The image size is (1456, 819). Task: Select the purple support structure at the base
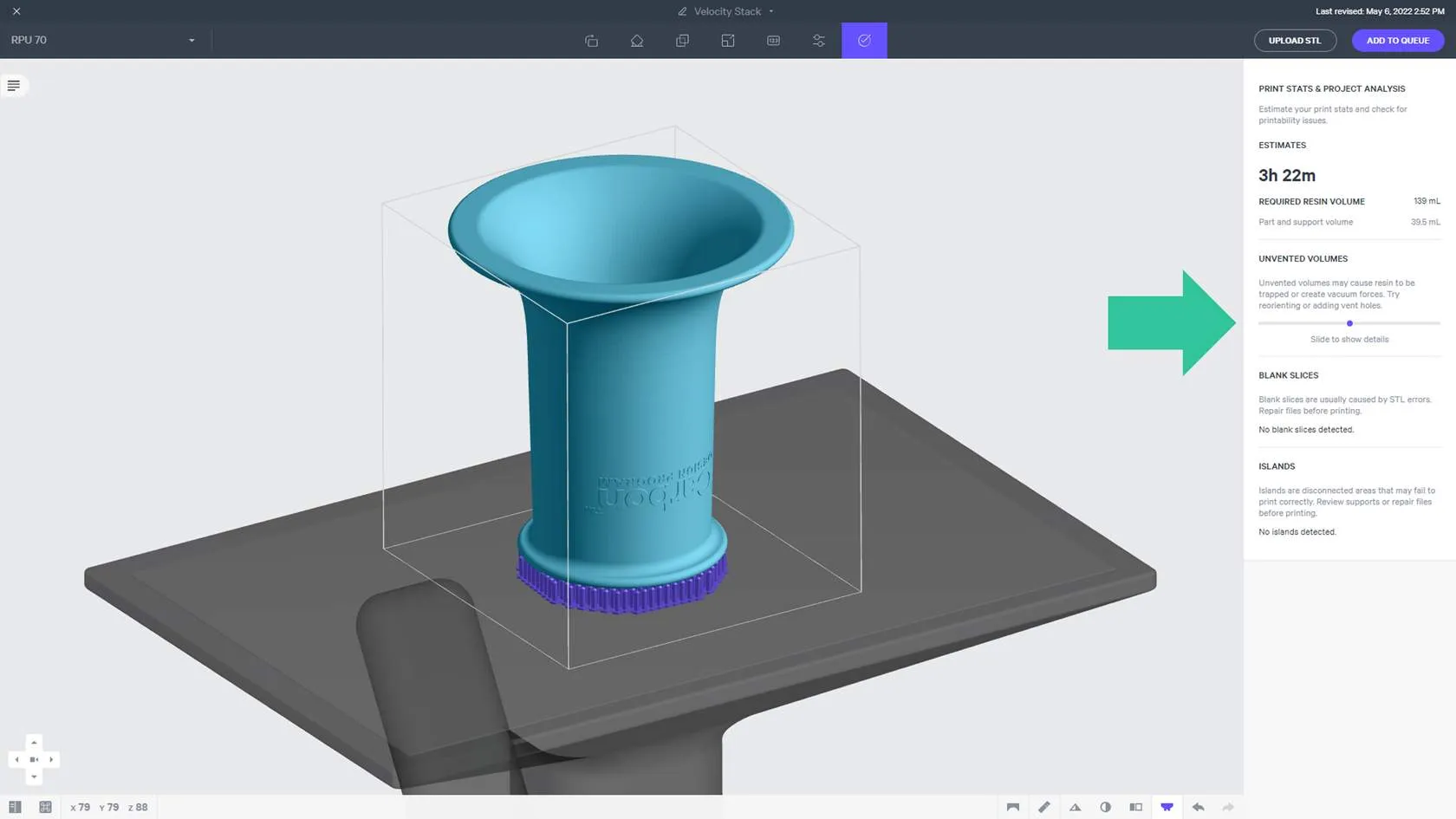[621, 586]
